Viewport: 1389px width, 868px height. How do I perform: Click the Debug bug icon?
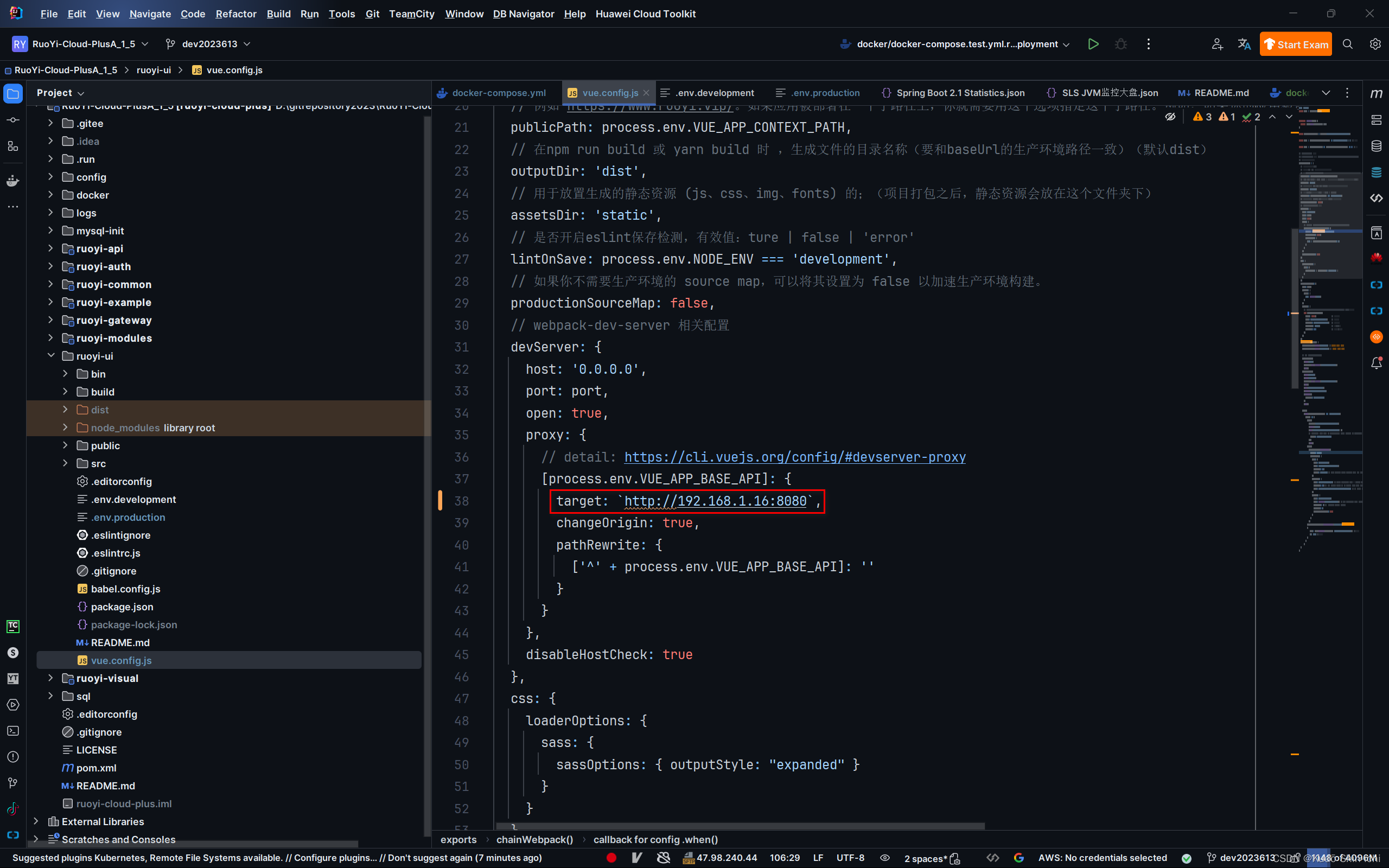(1120, 44)
